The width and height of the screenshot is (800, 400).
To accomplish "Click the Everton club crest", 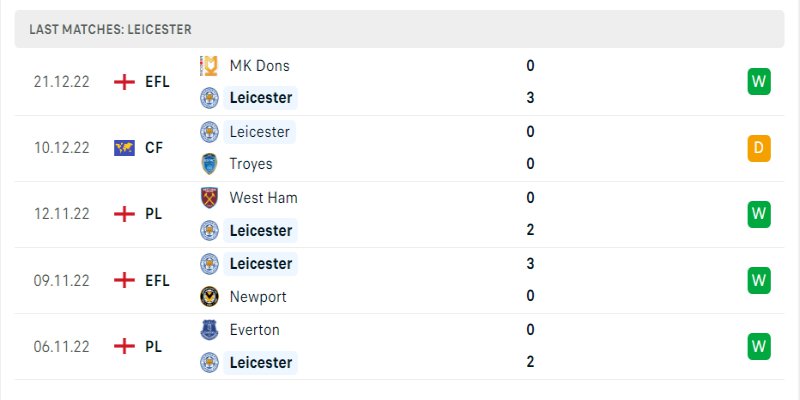I will pos(209,330).
